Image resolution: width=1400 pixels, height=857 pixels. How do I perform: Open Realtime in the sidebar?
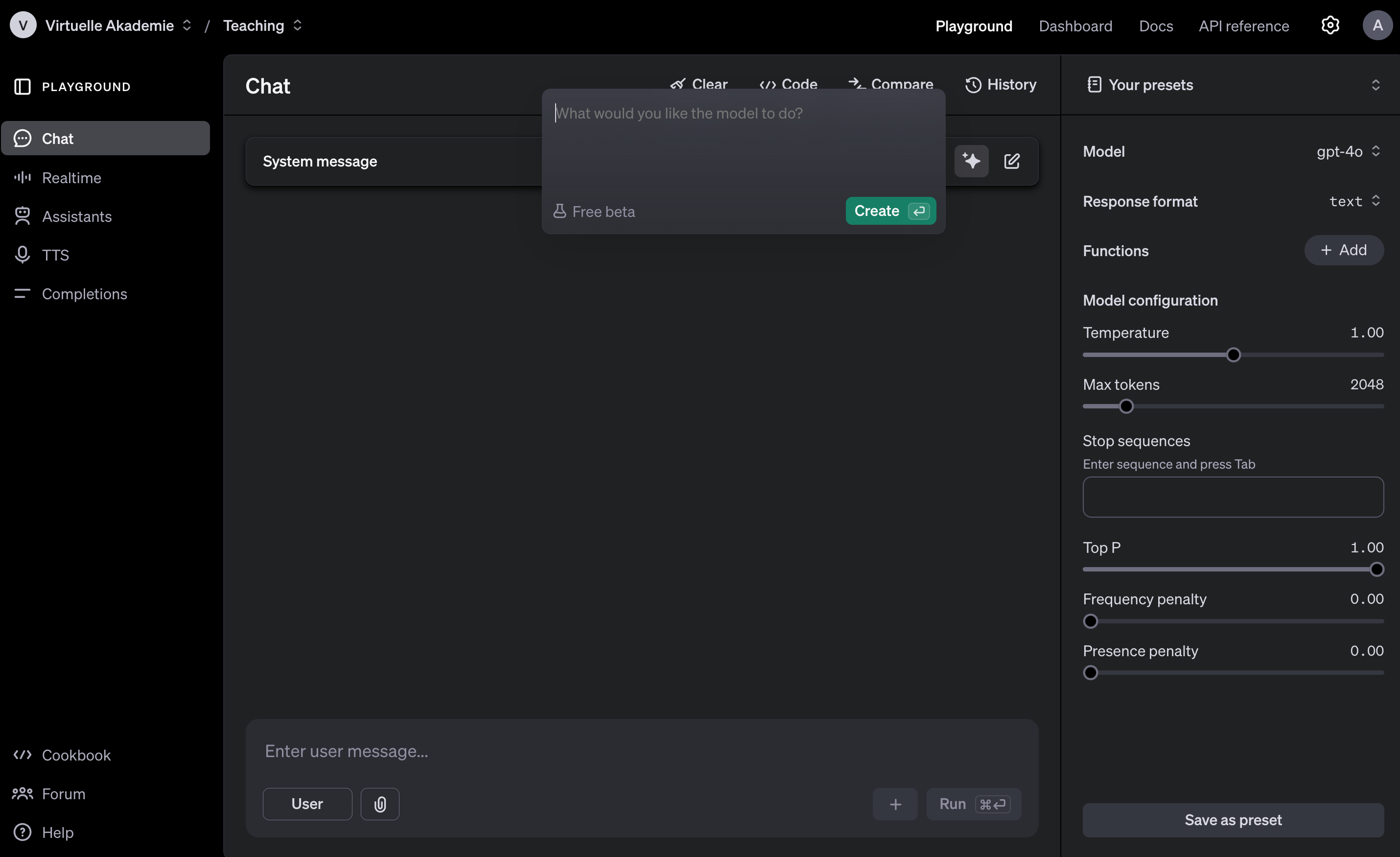[71, 178]
